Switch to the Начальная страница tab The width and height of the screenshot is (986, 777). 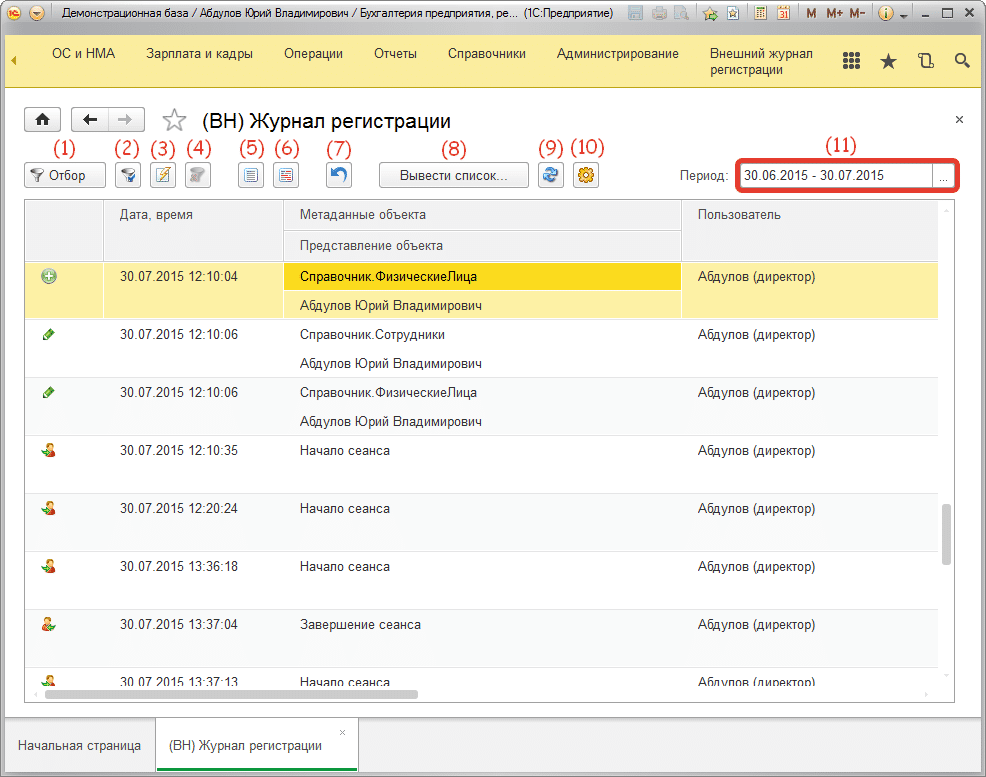point(79,746)
